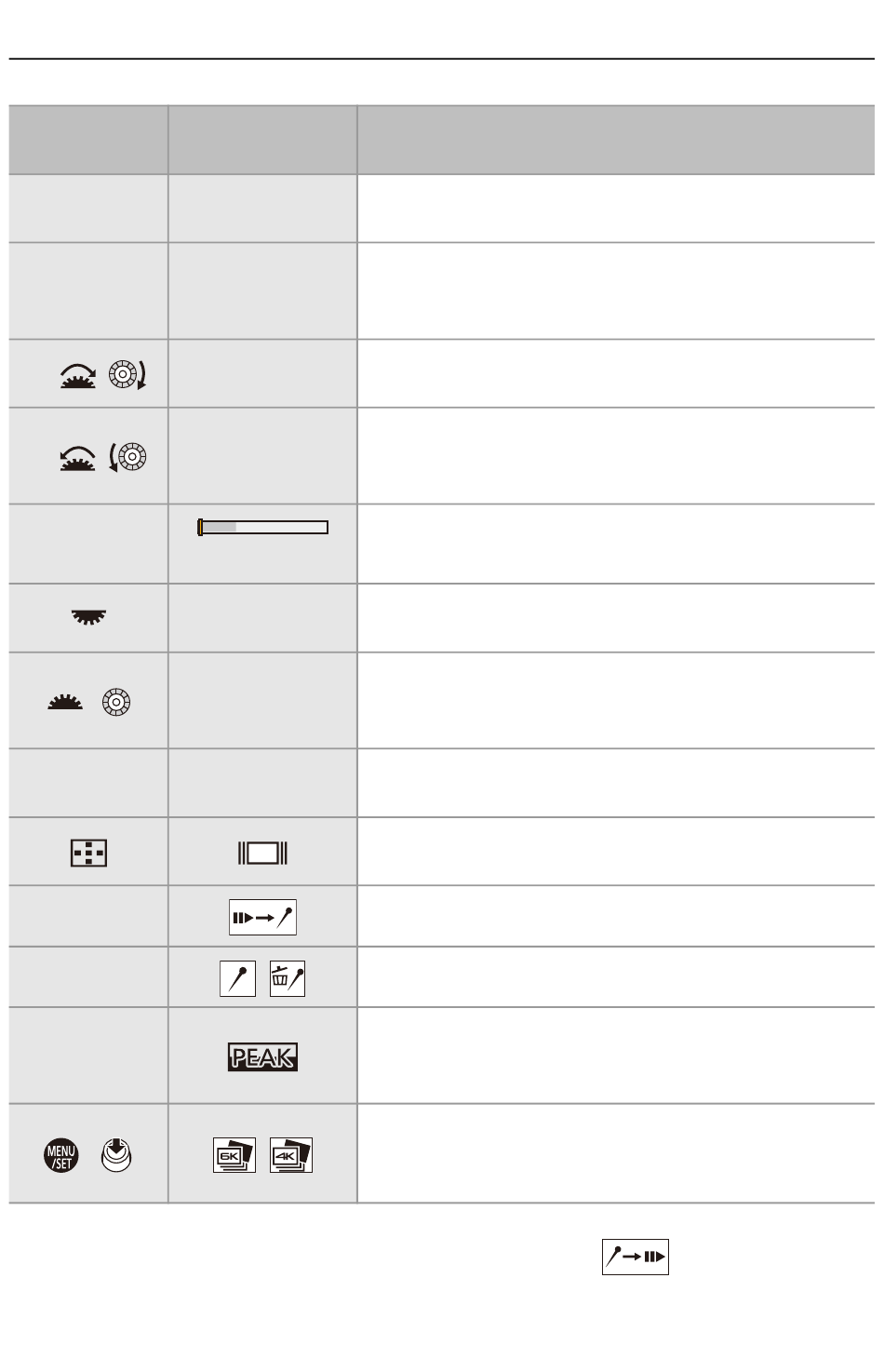Click the MENU/SET button icon
The height and width of the screenshot is (1372, 884).
point(61,1156)
